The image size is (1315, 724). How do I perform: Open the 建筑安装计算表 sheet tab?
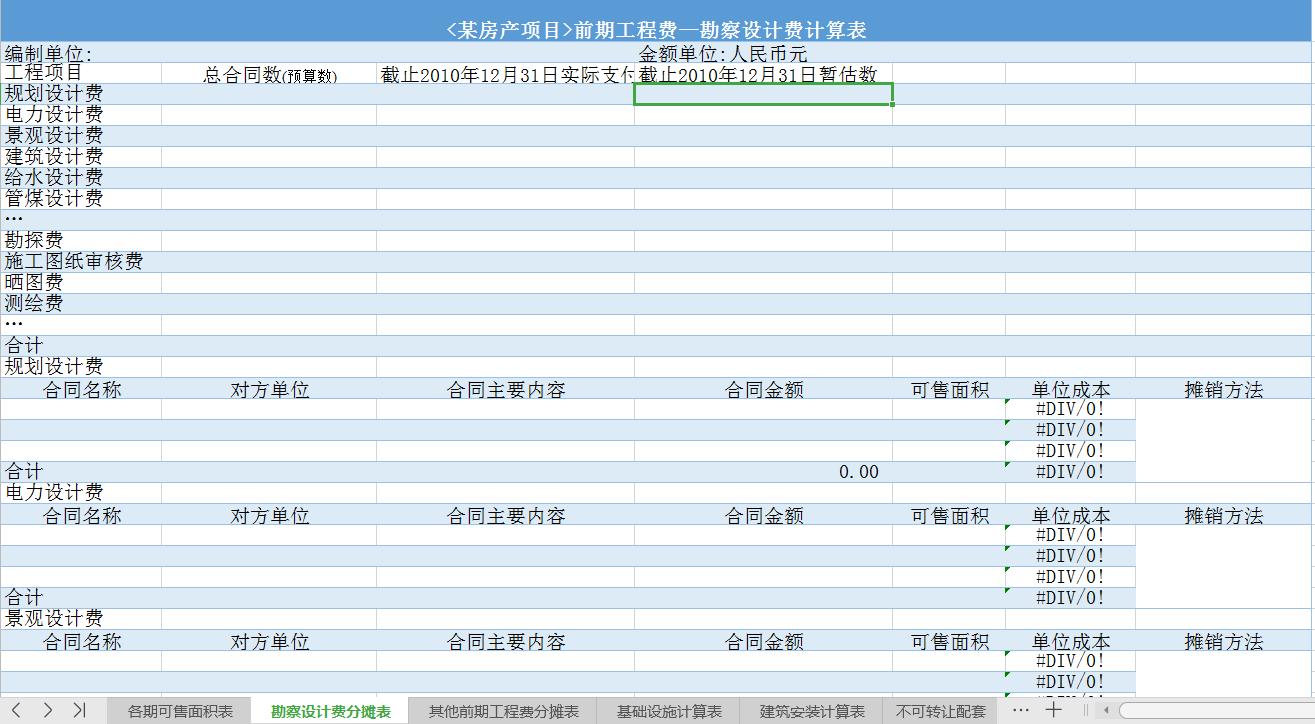pyautogui.click(x=811, y=711)
